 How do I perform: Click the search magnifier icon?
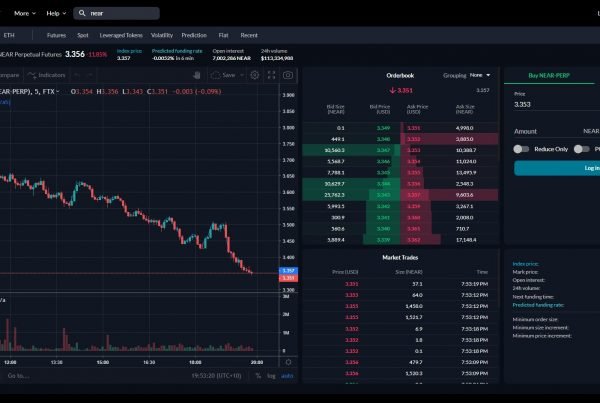click(x=82, y=13)
